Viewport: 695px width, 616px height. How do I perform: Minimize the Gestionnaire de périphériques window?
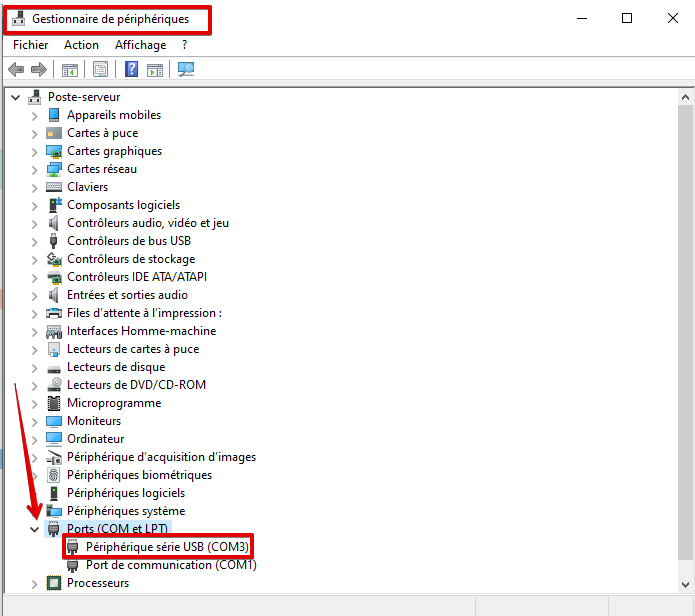582,18
